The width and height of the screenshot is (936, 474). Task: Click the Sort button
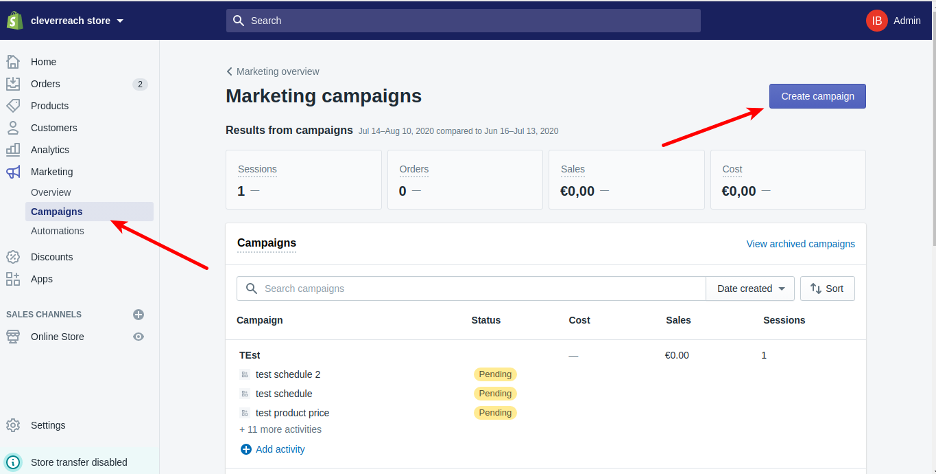827,289
